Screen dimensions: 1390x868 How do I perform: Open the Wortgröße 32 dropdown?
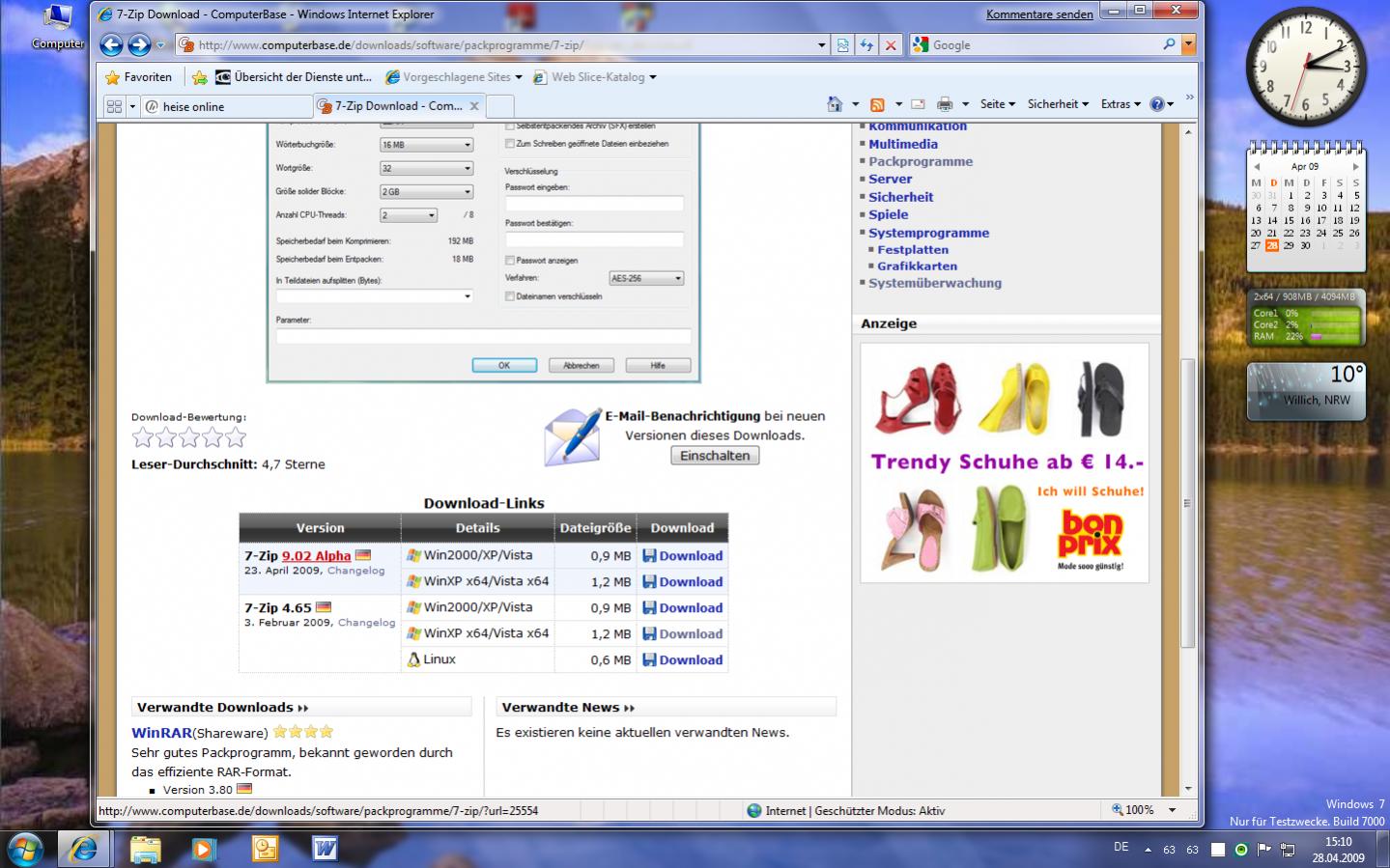tap(426, 168)
